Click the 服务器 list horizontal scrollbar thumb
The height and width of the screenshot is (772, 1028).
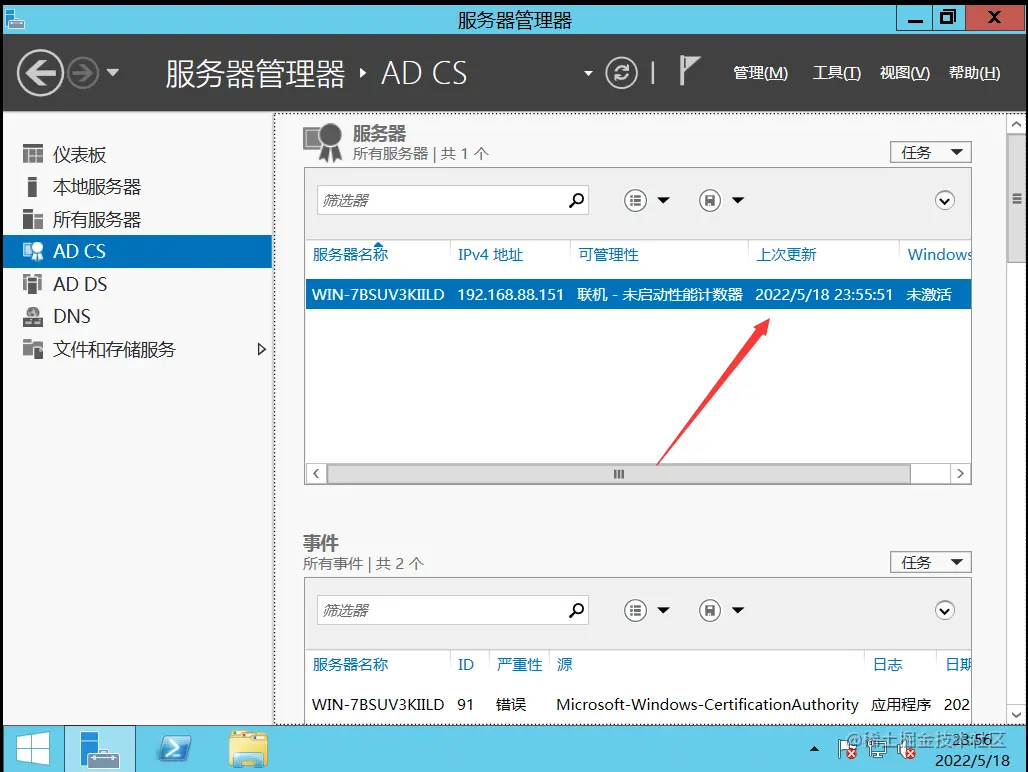[x=619, y=474]
